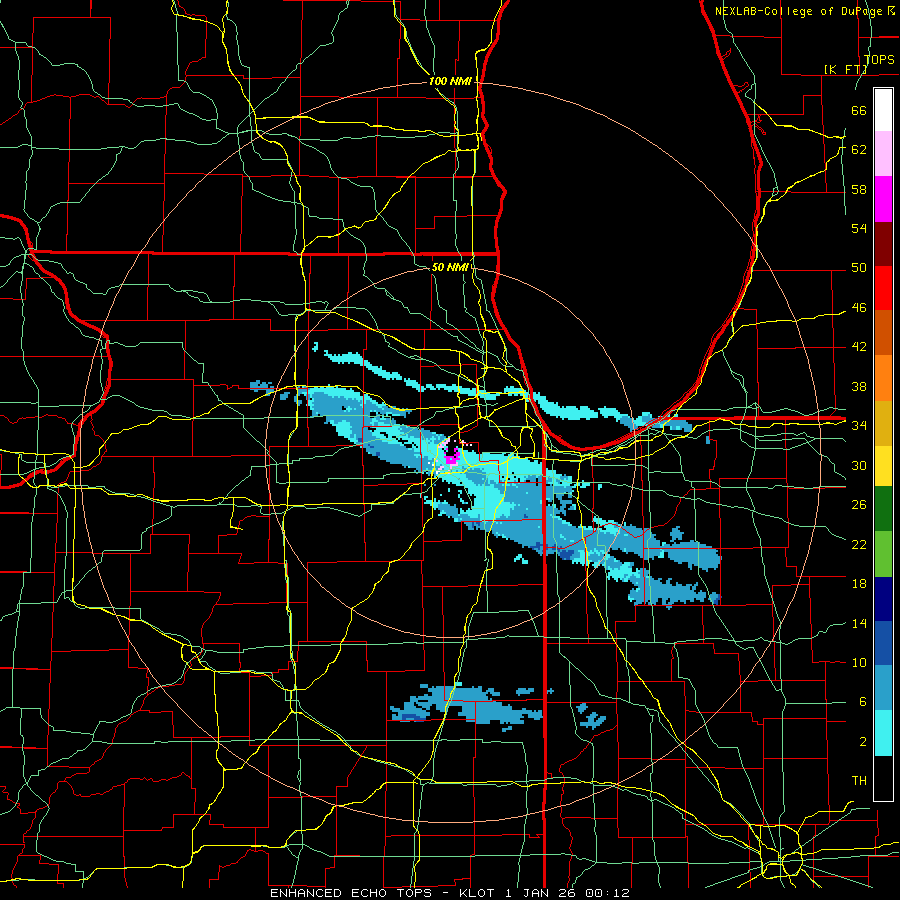Select the dark green legend swatch

pos(883,509)
